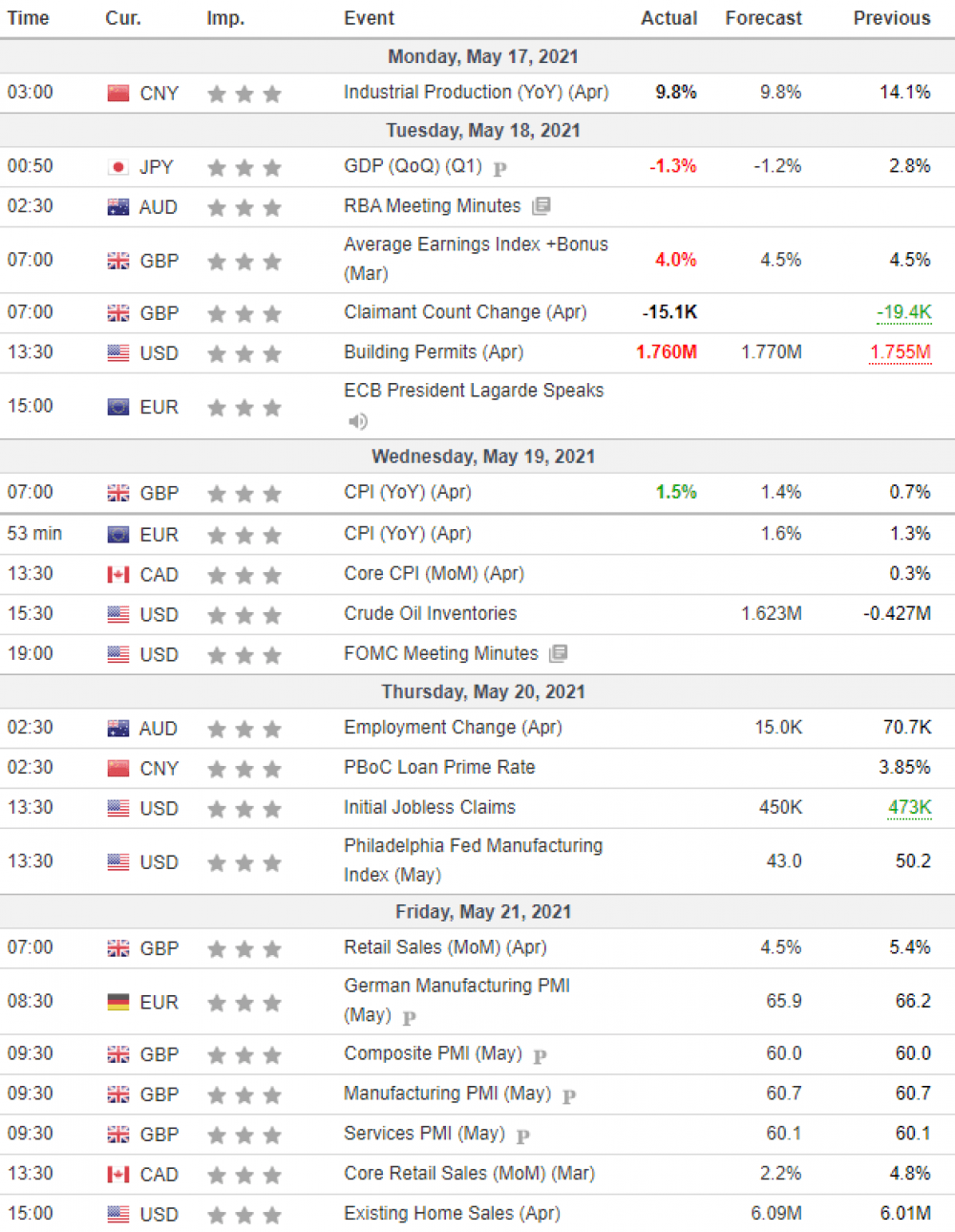Click the Japan flag beside JPY
Image resolution: width=955 pixels, height=1232 pixels.
pos(118,167)
